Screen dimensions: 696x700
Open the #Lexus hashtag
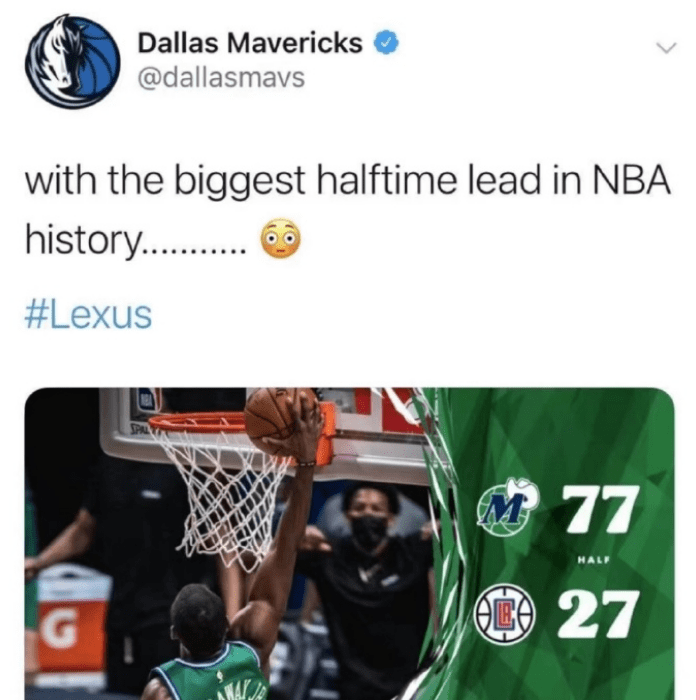pyautogui.click(x=88, y=316)
